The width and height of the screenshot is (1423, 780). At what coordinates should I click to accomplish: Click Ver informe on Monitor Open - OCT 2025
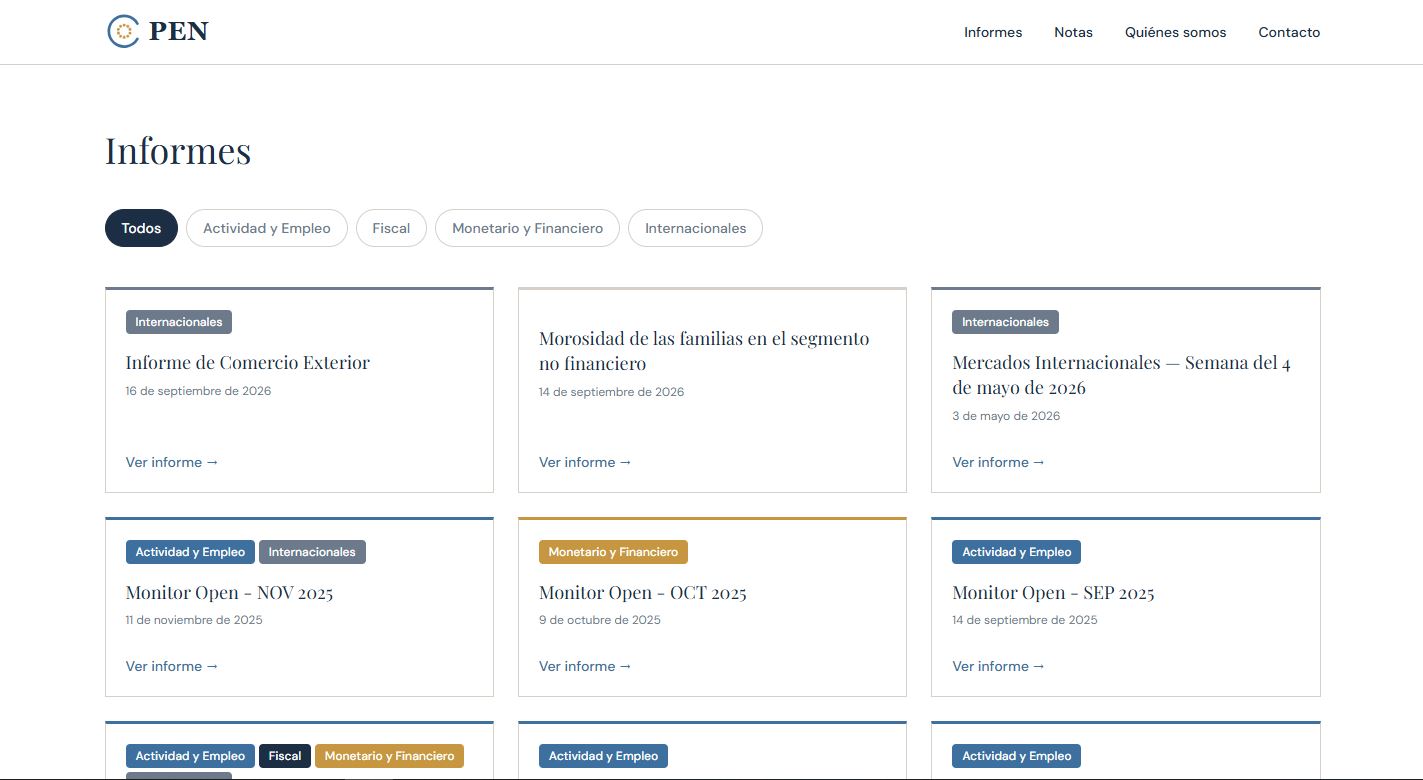585,666
